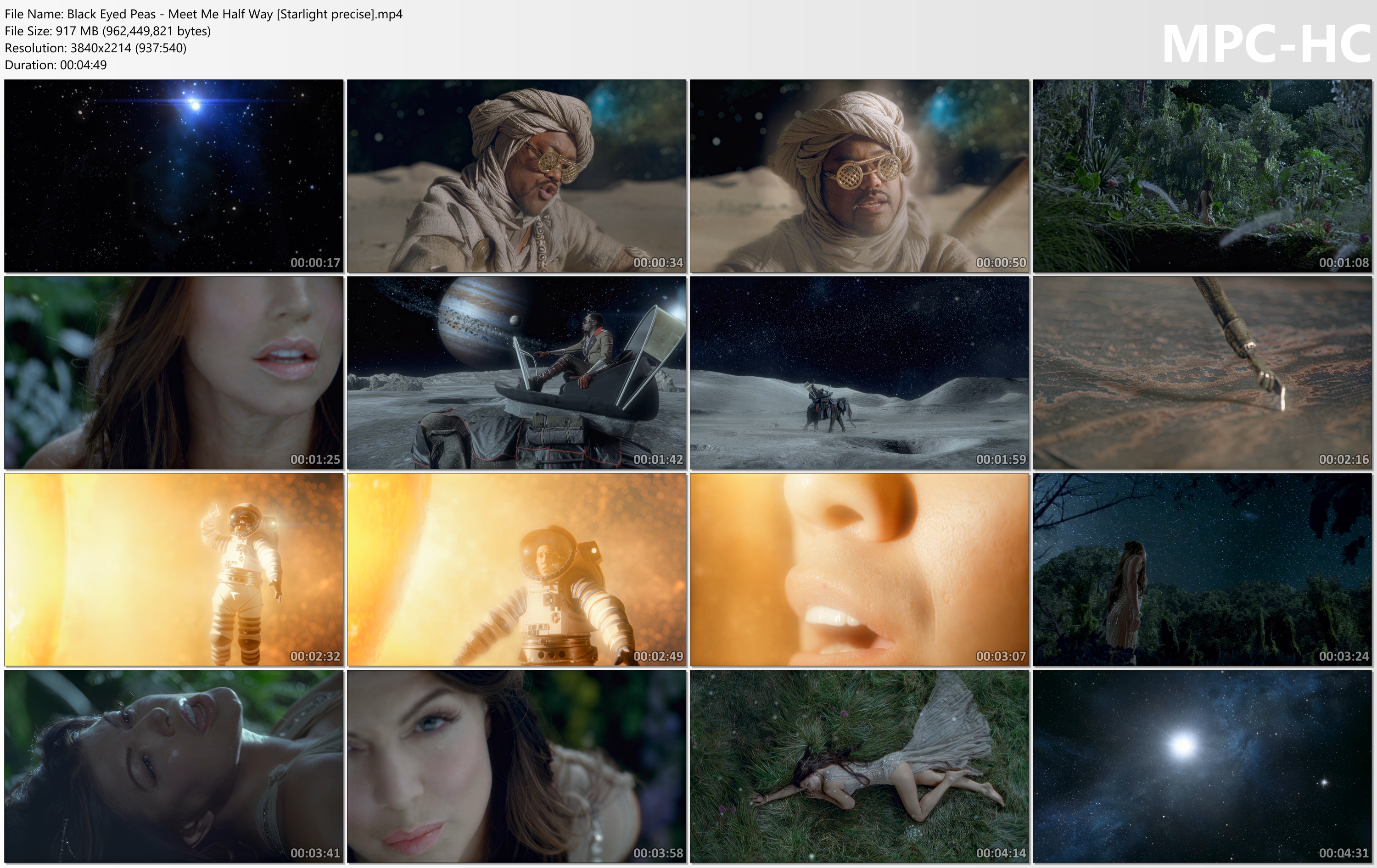Select the starfield thumbnail stamped 00:00:17
Viewport: 1377px width, 868px height.
(x=174, y=176)
